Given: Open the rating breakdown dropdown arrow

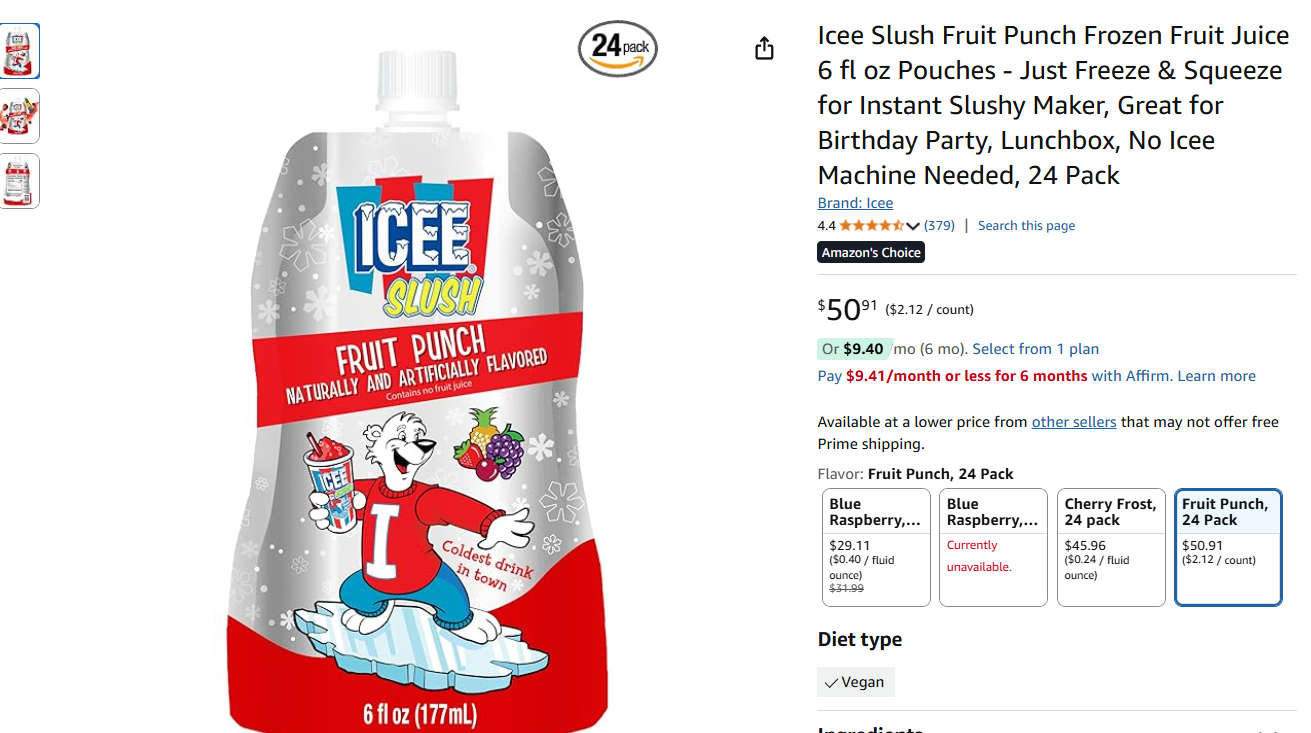Looking at the screenshot, I should point(913,226).
